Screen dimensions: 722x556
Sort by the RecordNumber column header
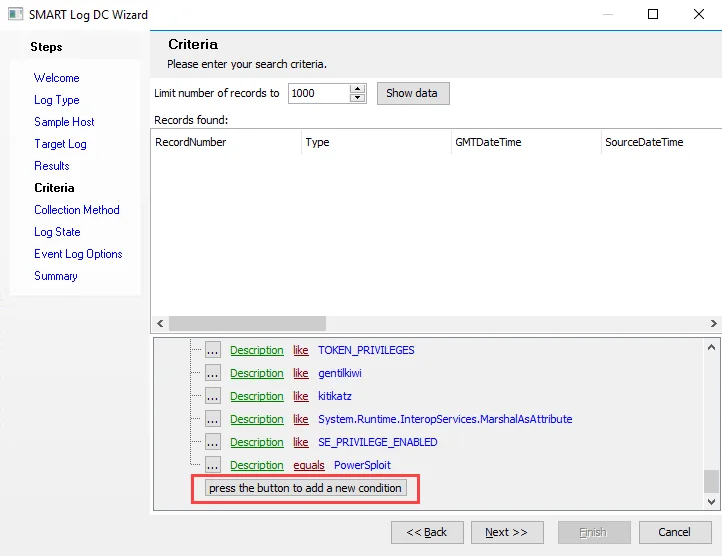pyautogui.click(x=226, y=142)
